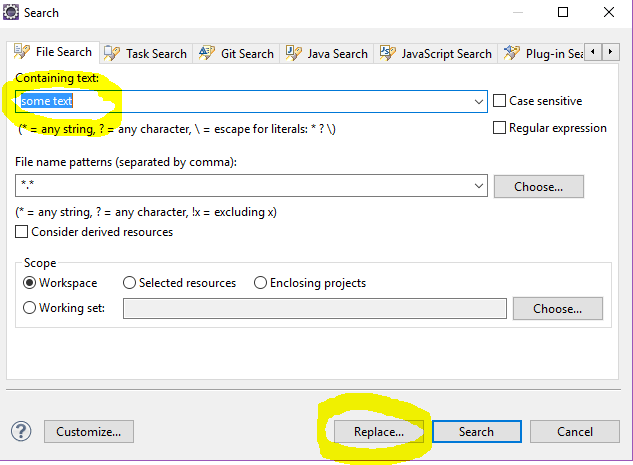
Task: Select the Selected resources radio button
Action: 129,283
